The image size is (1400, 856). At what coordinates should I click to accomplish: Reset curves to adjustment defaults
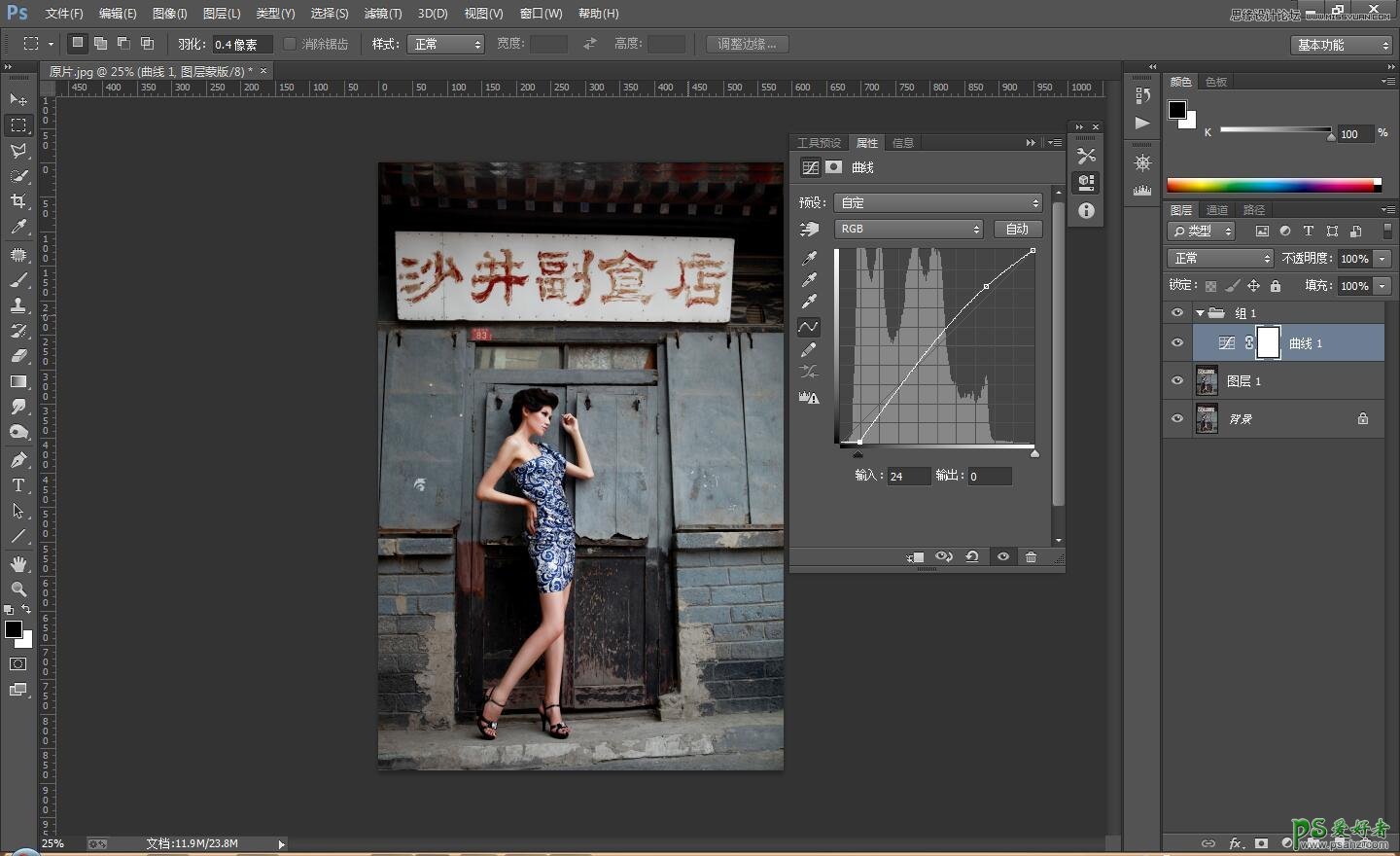click(x=972, y=557)
